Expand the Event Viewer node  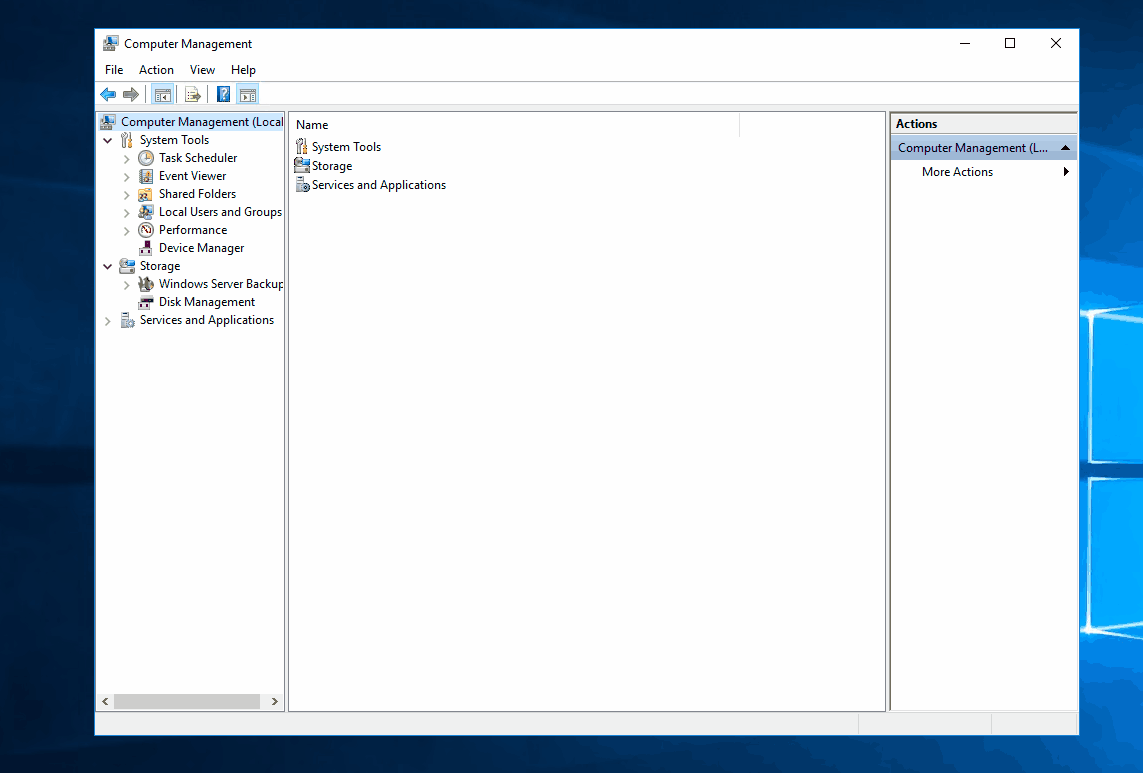[127, 176]
